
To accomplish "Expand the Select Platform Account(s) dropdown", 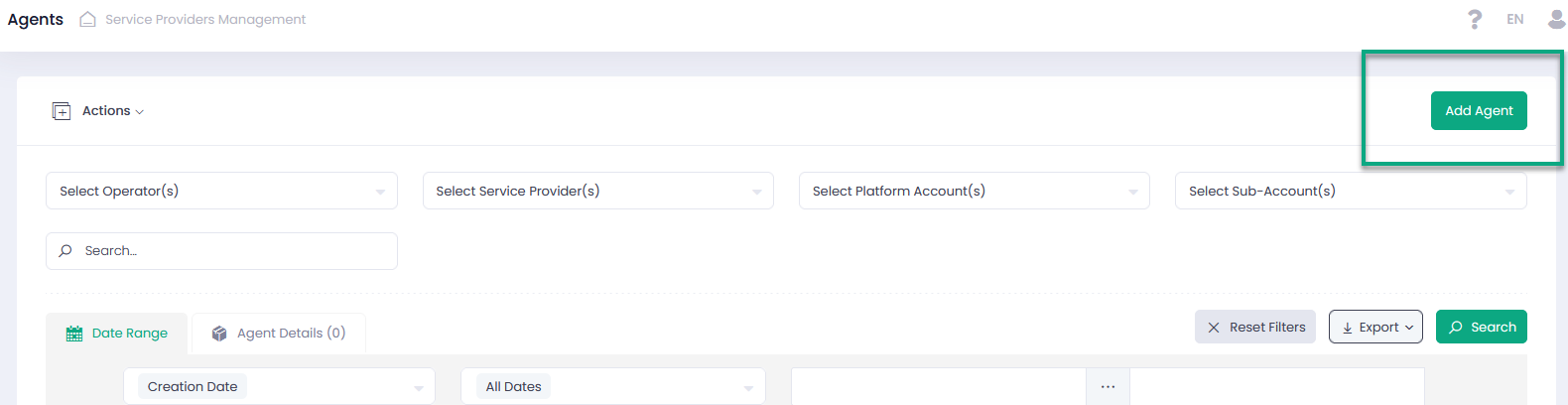I will point(974,192).
